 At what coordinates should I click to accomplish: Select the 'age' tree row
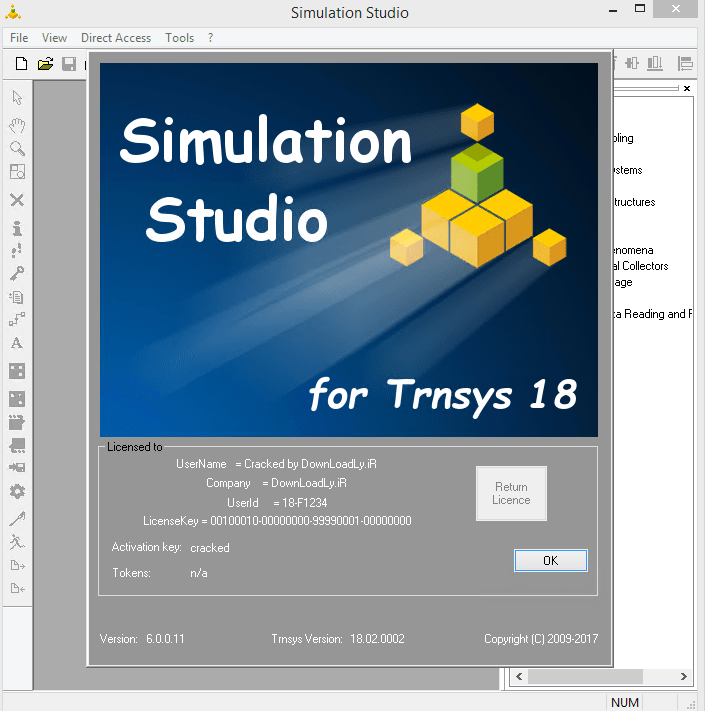(x=623, y=282)
